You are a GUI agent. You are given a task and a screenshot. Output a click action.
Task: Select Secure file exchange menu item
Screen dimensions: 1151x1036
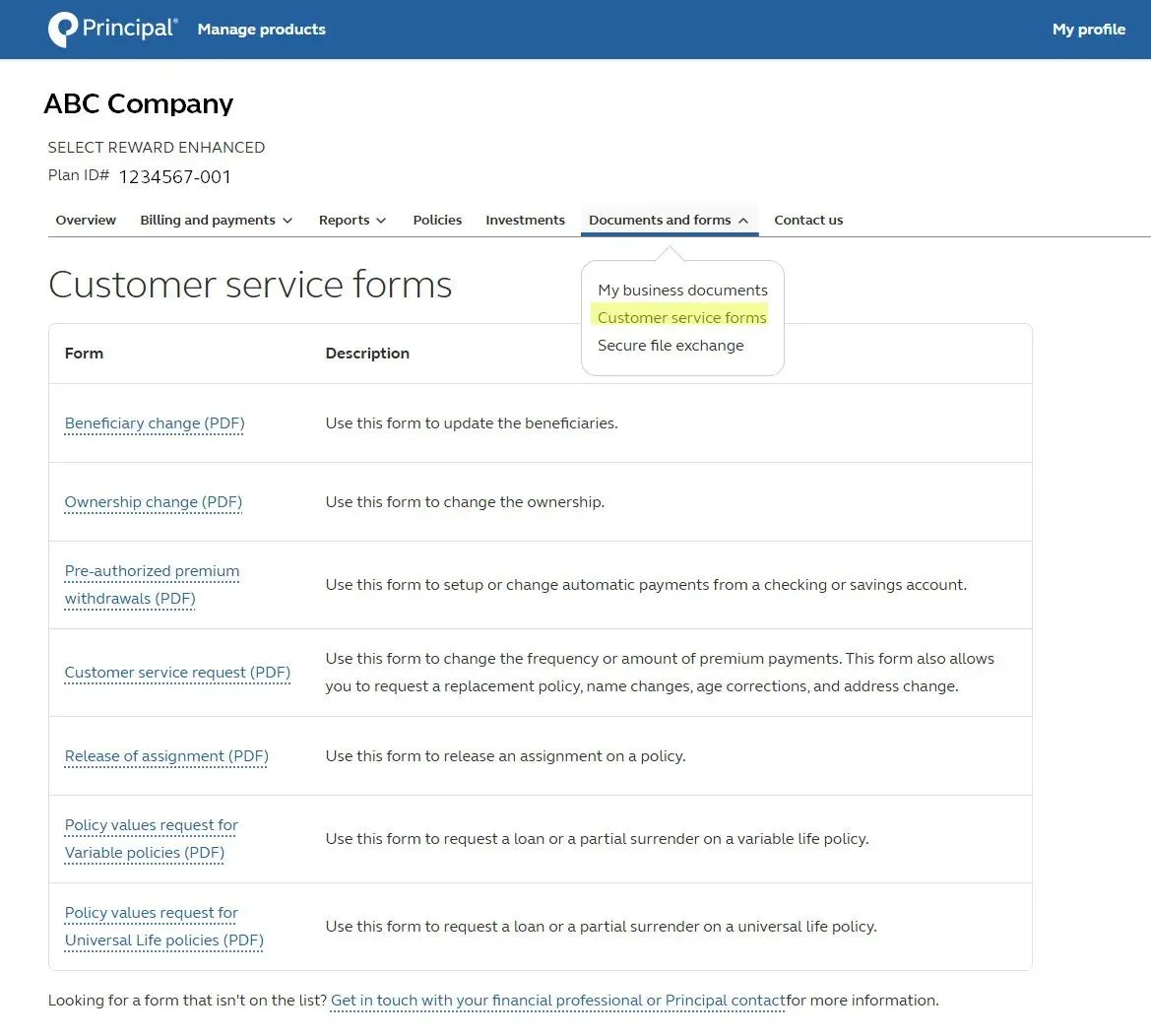point(671,345)
